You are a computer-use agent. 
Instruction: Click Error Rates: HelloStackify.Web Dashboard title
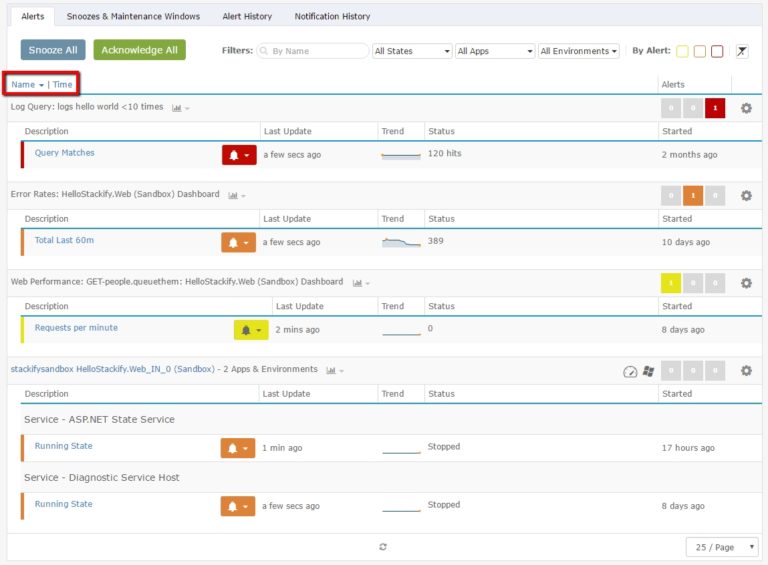[x=115, y=194]
